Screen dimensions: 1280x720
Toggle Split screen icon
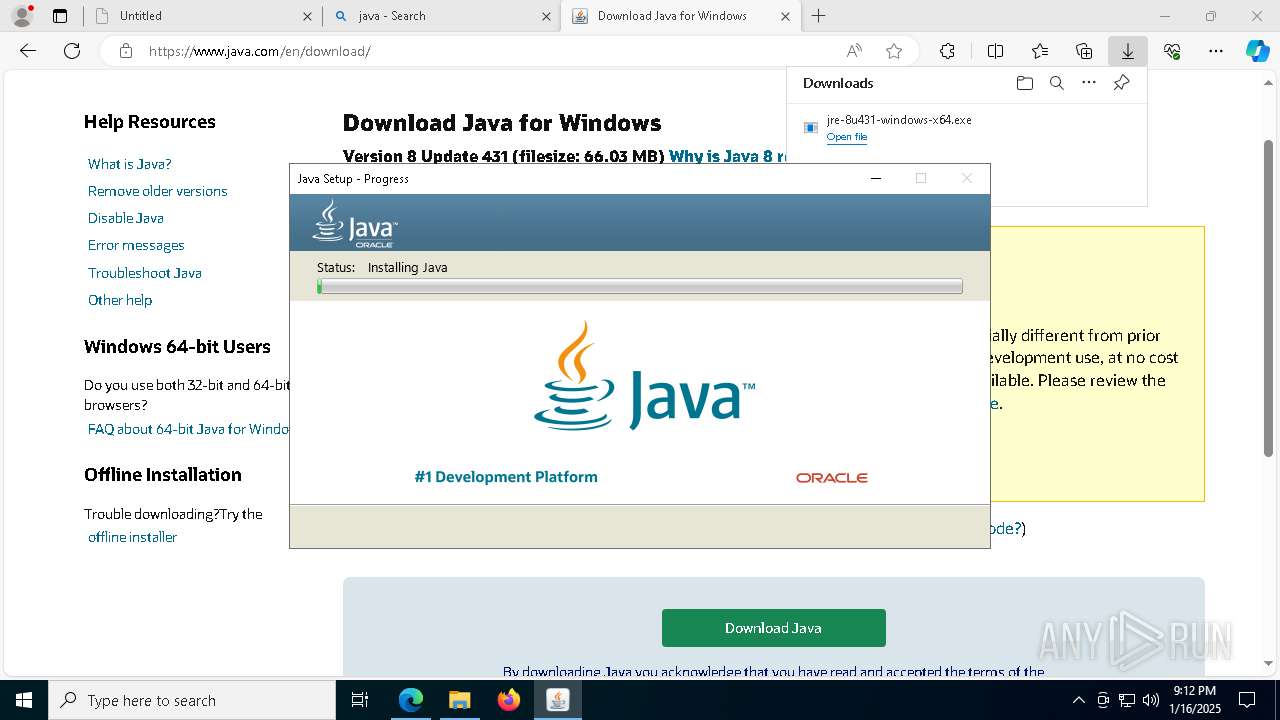995,51
